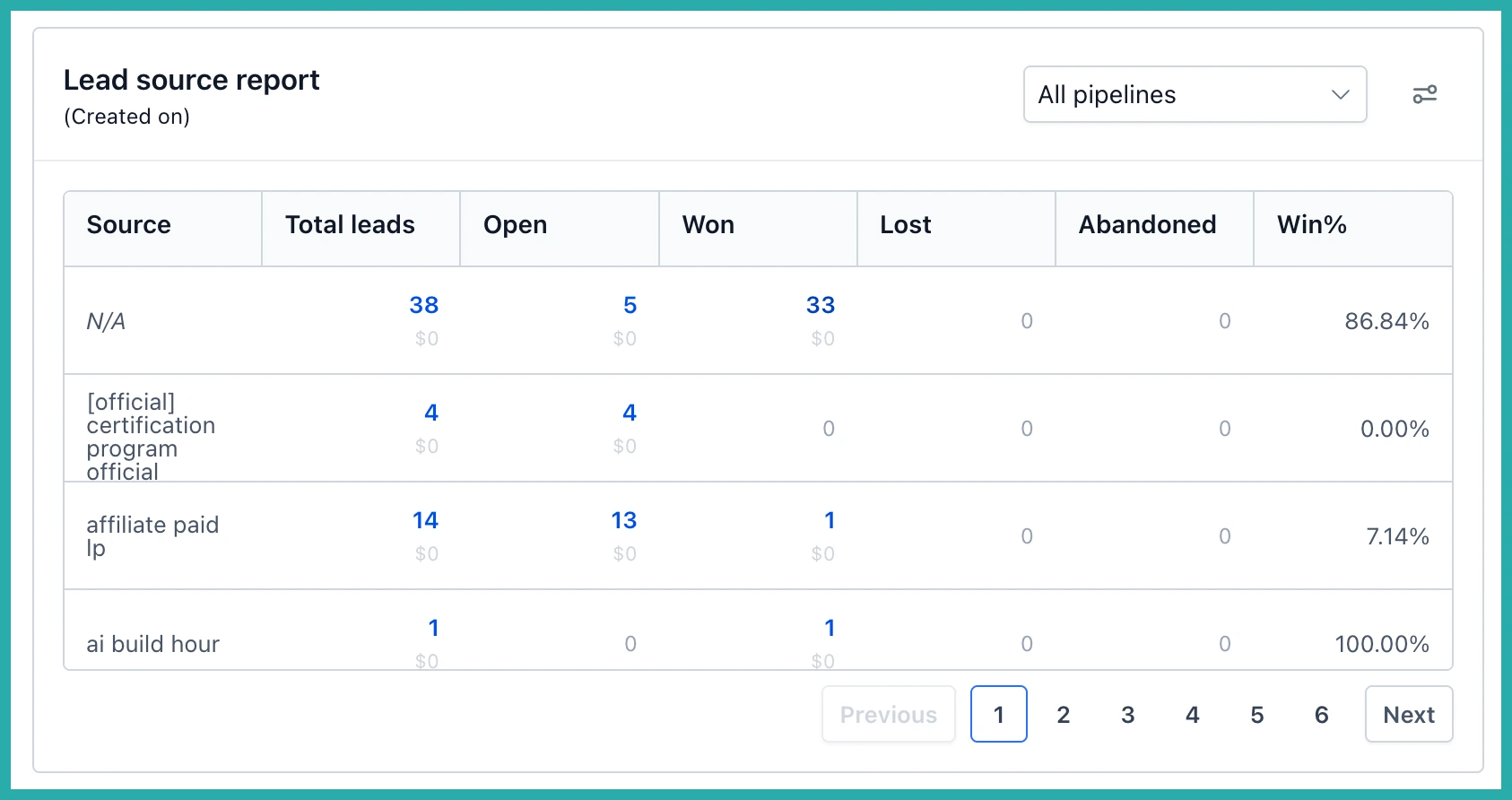Open the 5 open leads for N/A

630,305
